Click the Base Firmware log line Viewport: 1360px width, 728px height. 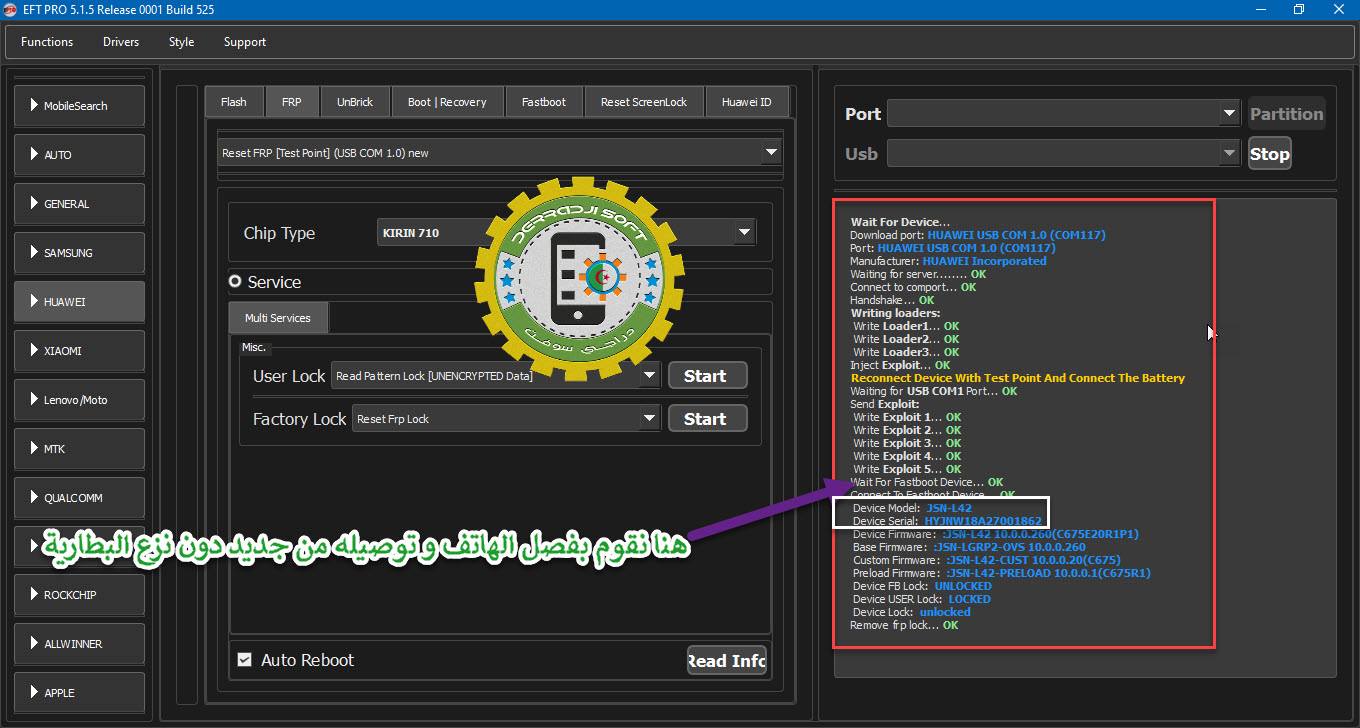pyautogui.click(x=969, y=547)
